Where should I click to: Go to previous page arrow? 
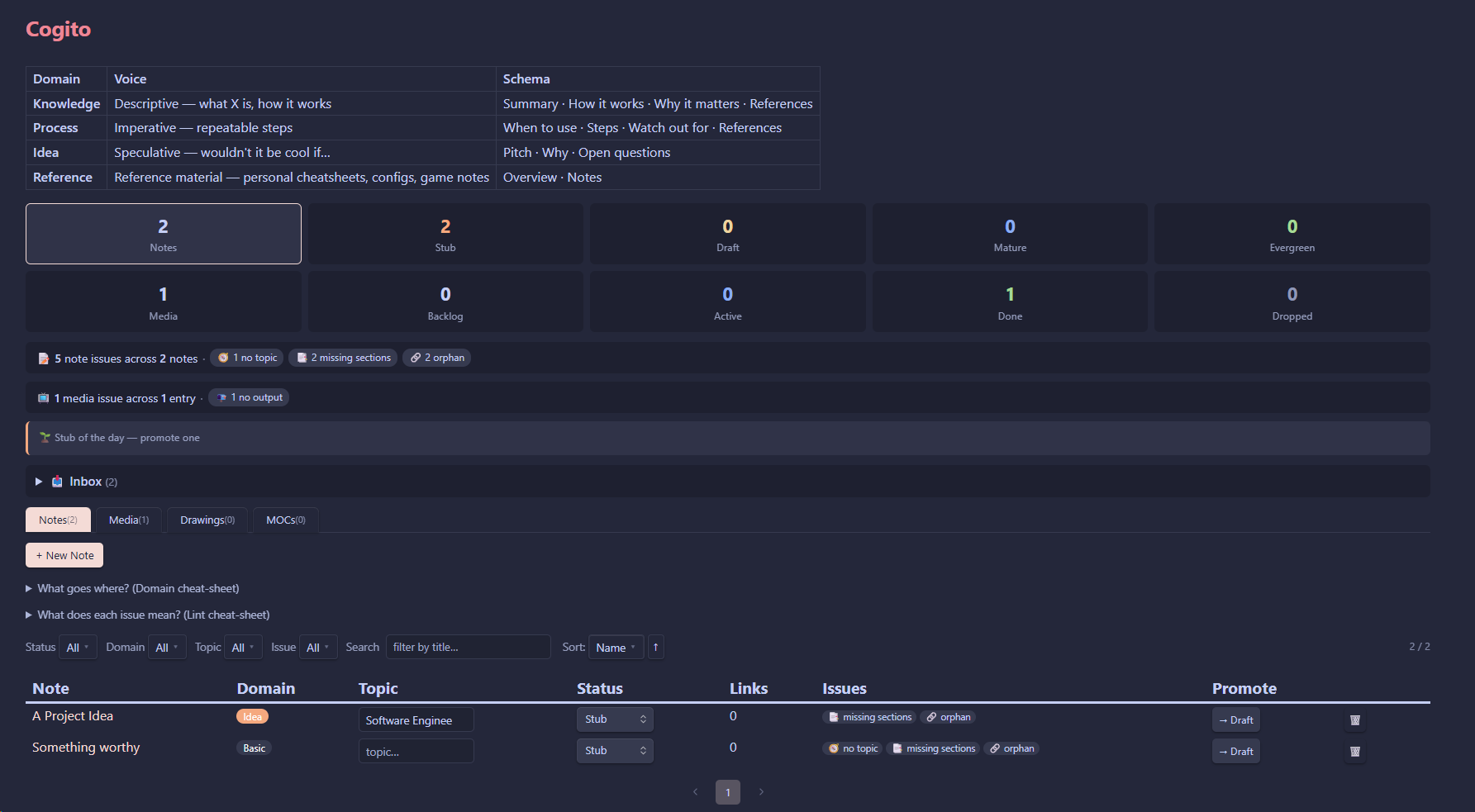[696, 792]
